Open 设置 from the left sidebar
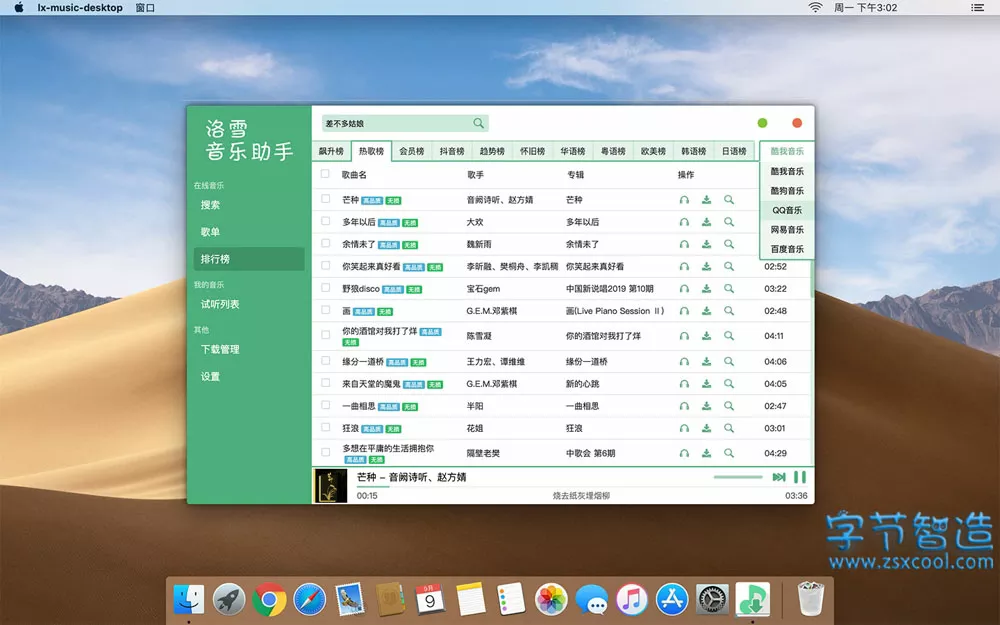 pyautogui.click(x=210, y=377)
